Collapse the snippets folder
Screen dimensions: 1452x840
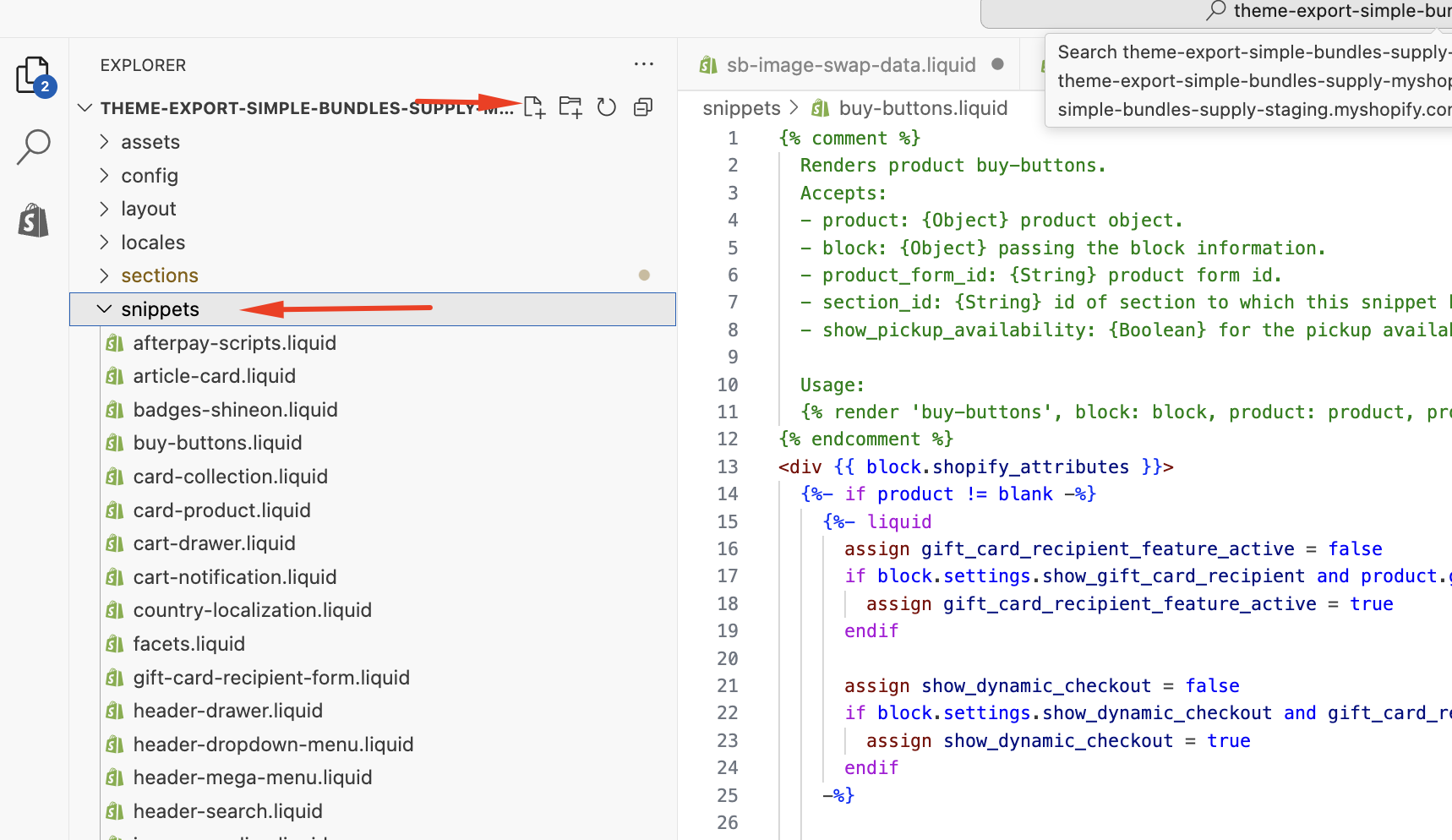[x=373, y=309]
